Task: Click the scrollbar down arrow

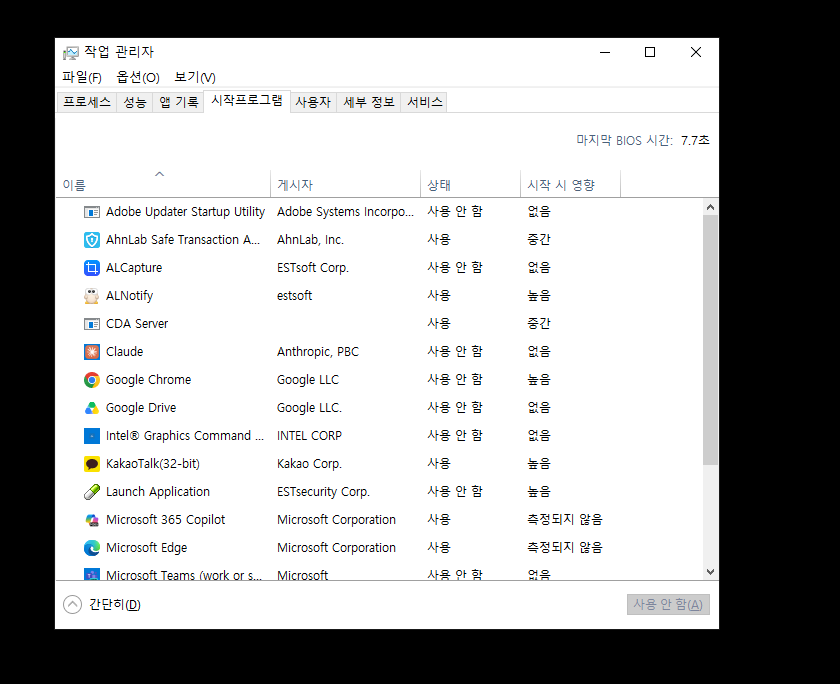Action: [x=710, y=572]
